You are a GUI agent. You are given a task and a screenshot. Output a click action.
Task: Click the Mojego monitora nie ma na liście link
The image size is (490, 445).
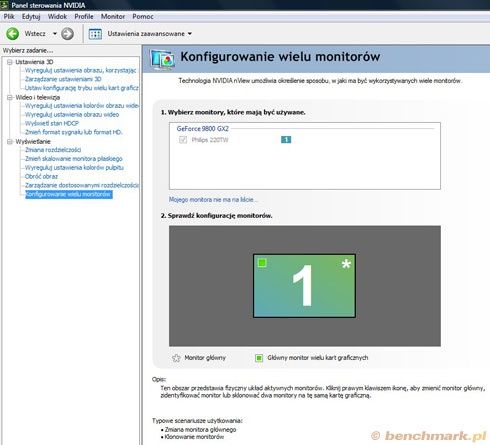pos(213,199)
